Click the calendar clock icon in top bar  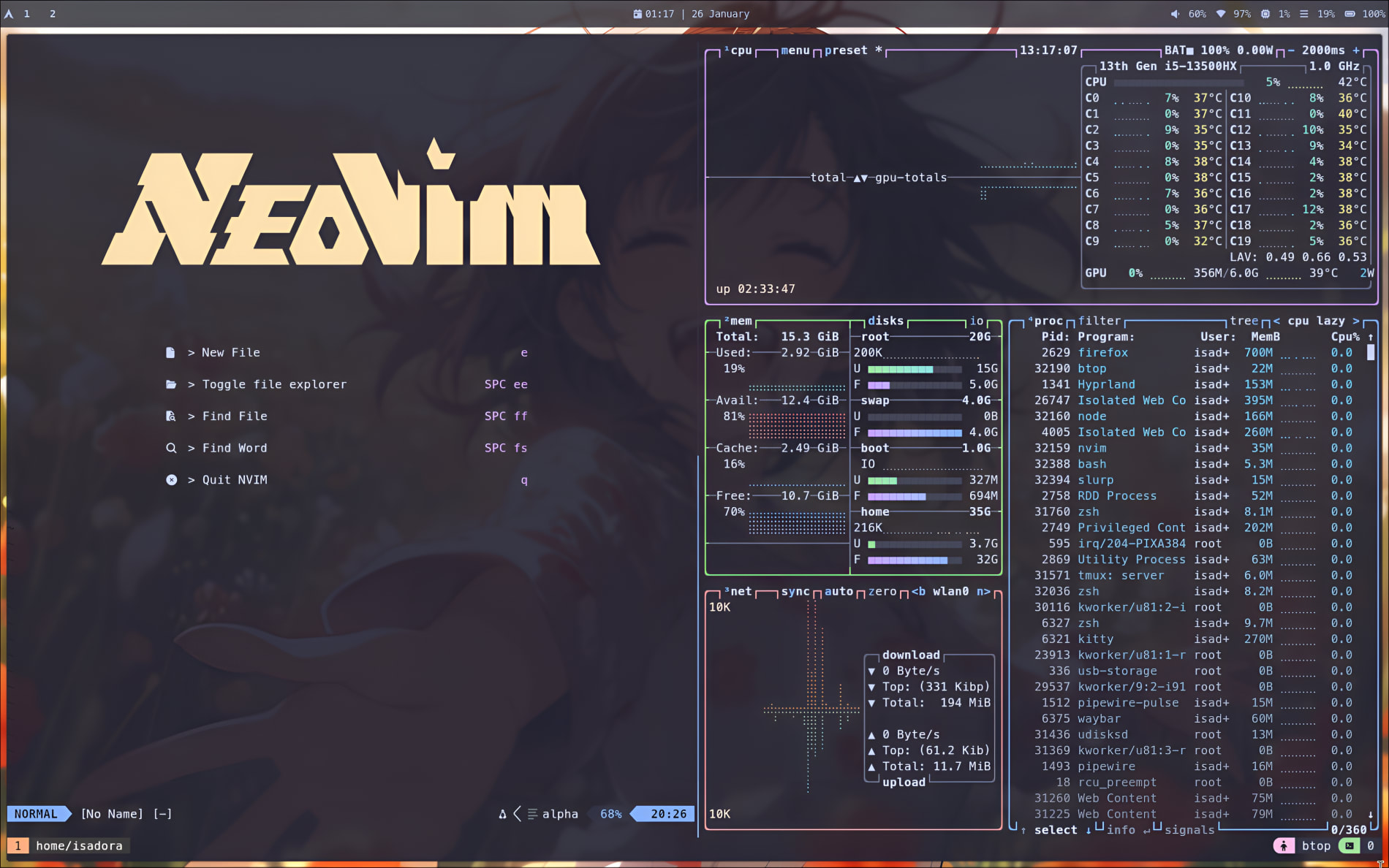pyautogui.click(x=637, y=14)
